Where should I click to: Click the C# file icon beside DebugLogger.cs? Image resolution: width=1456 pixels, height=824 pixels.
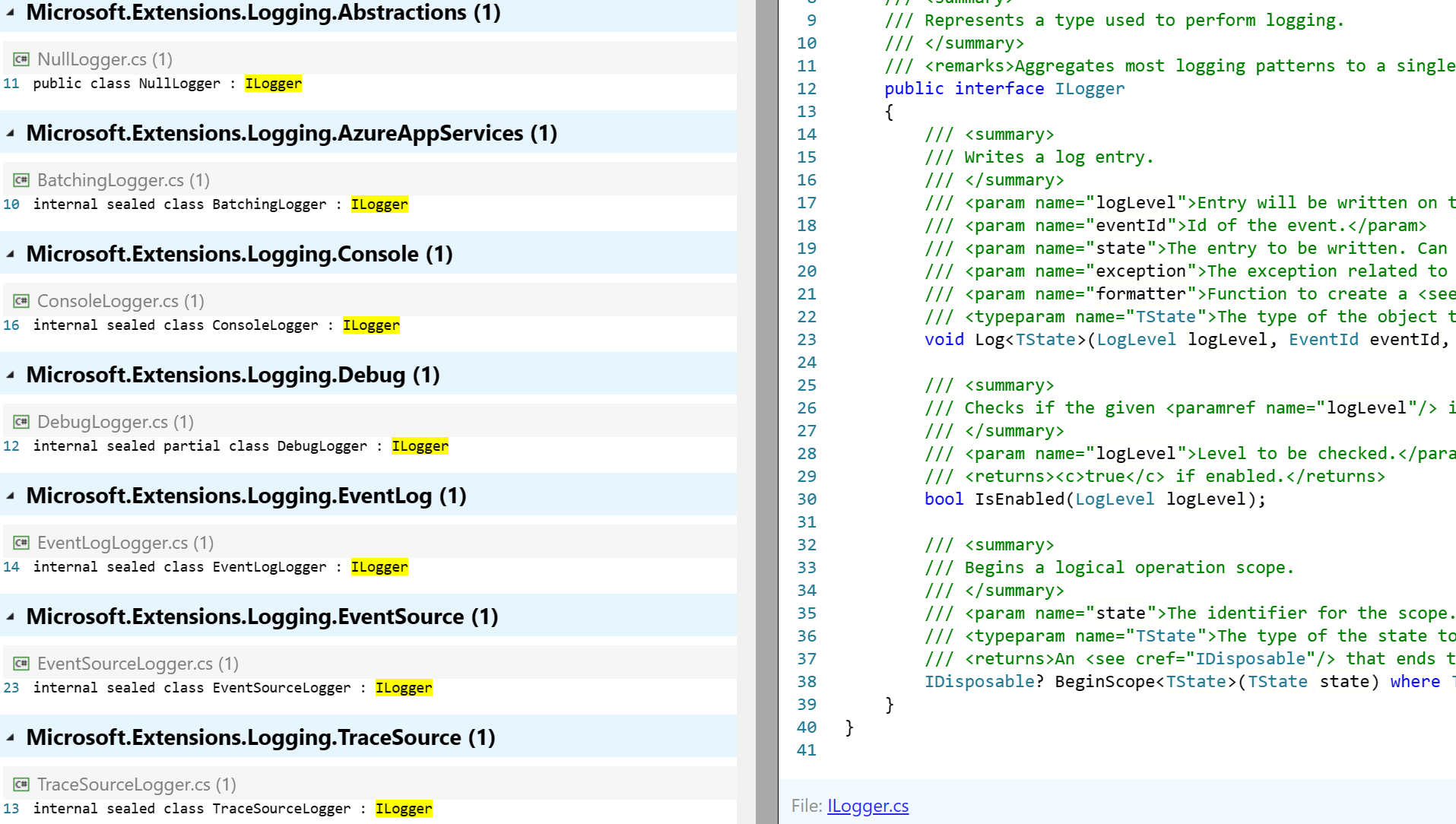coord(21,422)
